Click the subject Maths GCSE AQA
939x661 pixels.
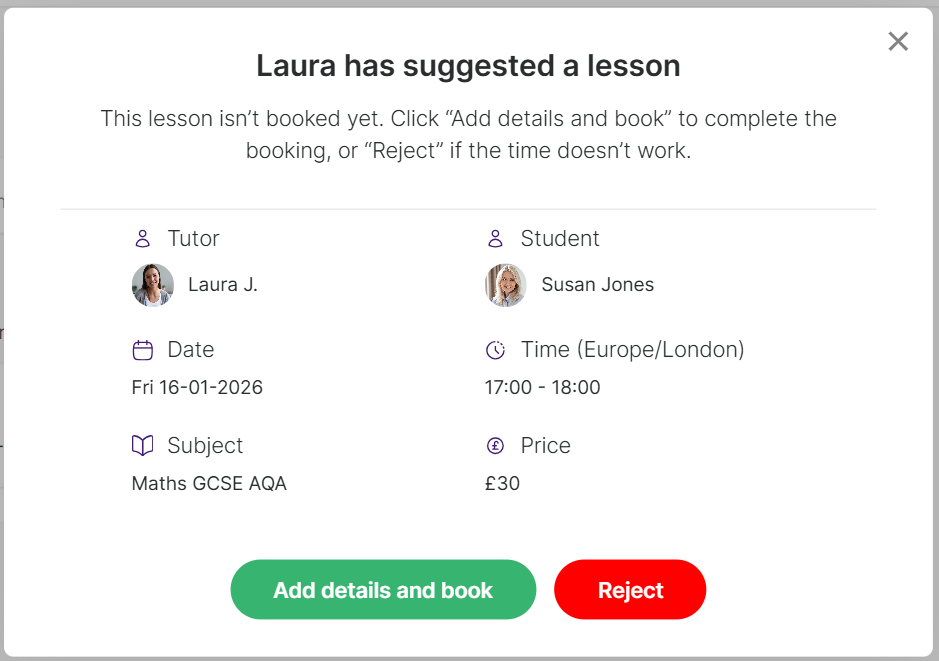pos(209,484)
